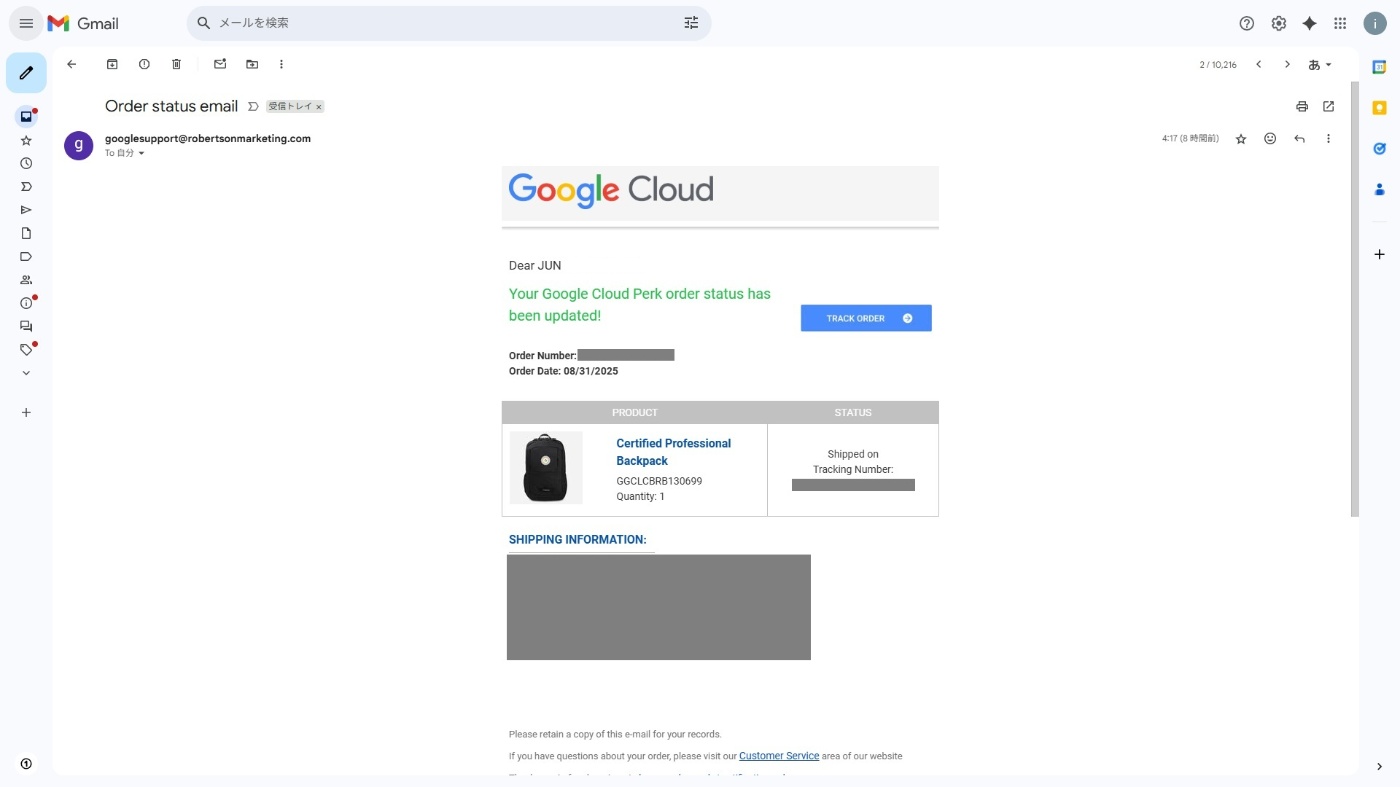Click the TRACK ORDER button
Viewport: 1400px width, 787px height.
866,318
